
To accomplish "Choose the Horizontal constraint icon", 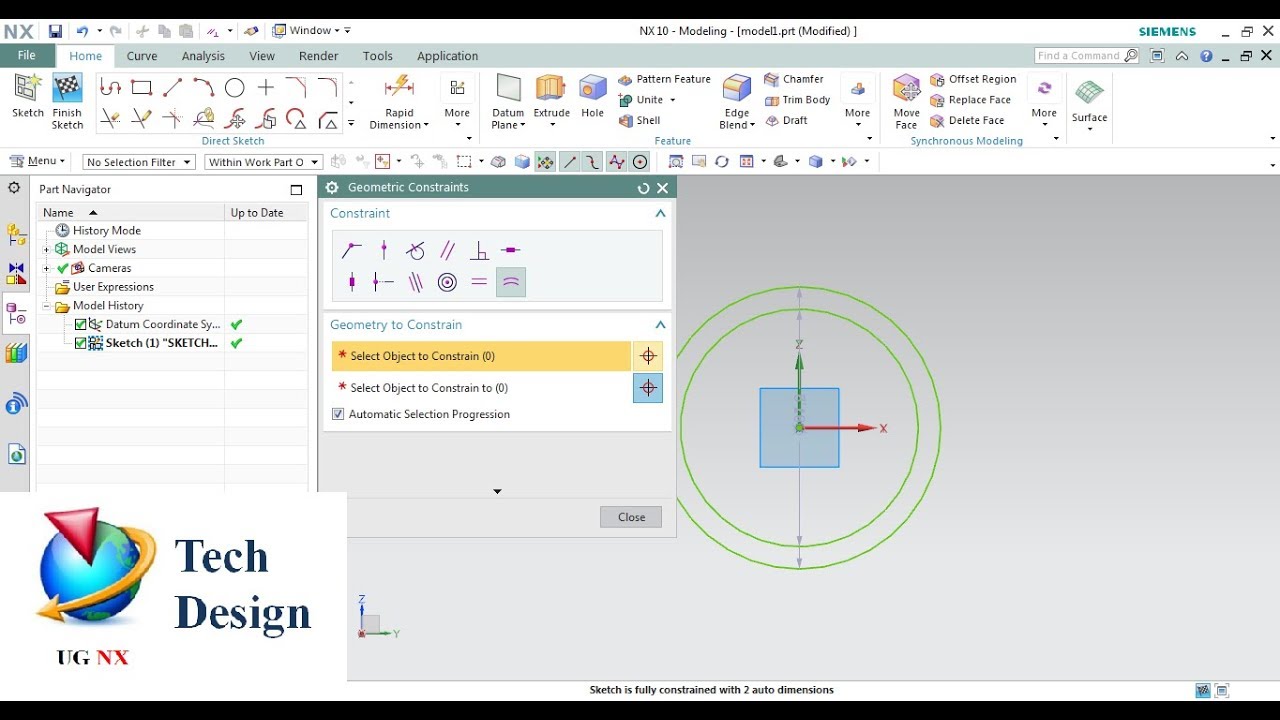I will click(x=511, y=250).
